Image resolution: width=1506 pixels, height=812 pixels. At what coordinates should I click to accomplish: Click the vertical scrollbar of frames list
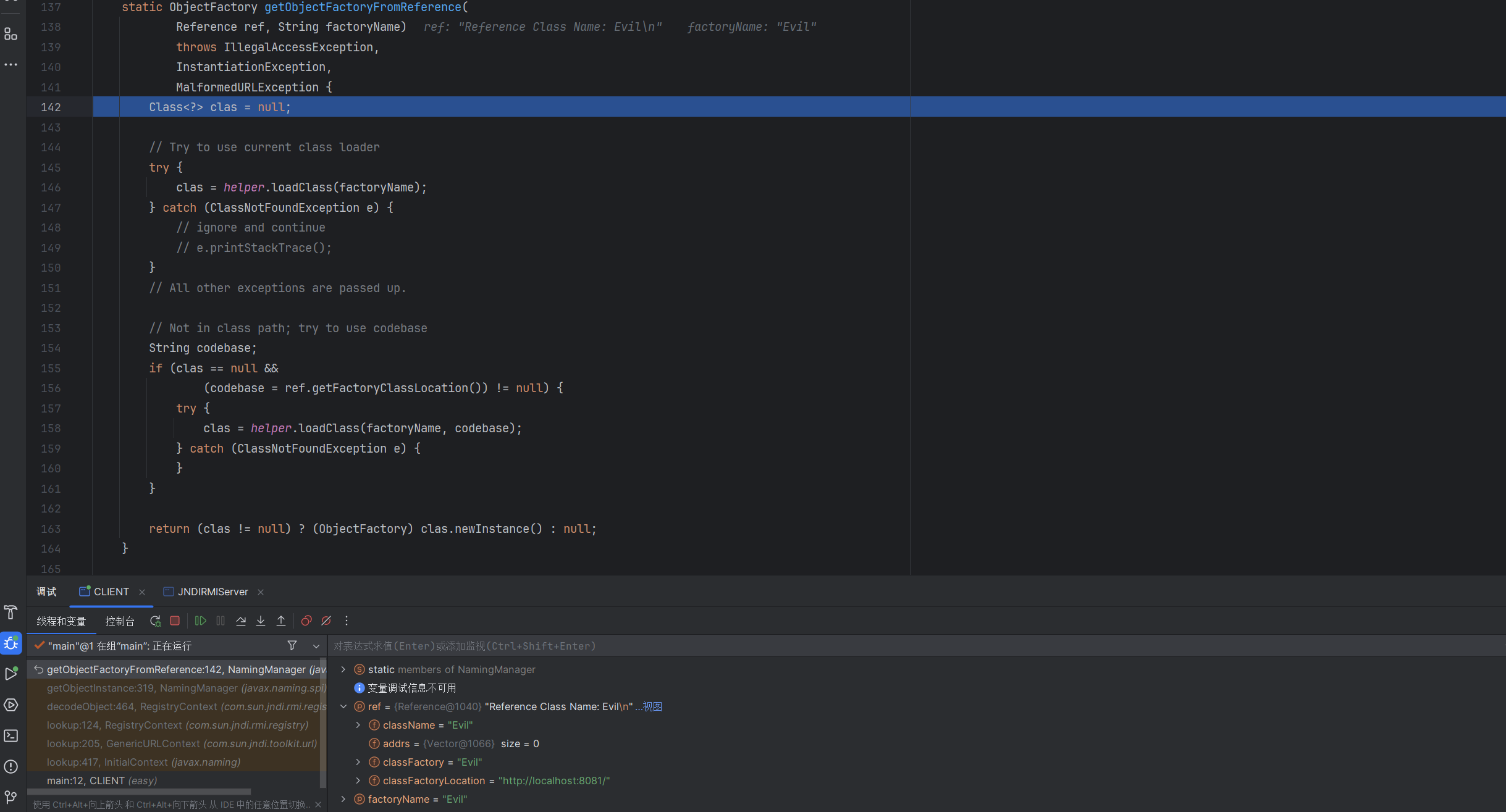(322, 722)
